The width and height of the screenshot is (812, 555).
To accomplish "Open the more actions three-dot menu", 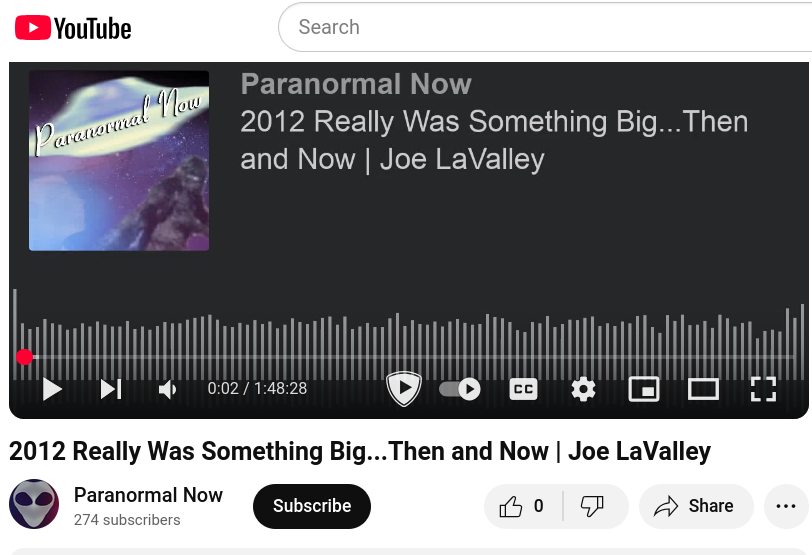I will [786, 506].
